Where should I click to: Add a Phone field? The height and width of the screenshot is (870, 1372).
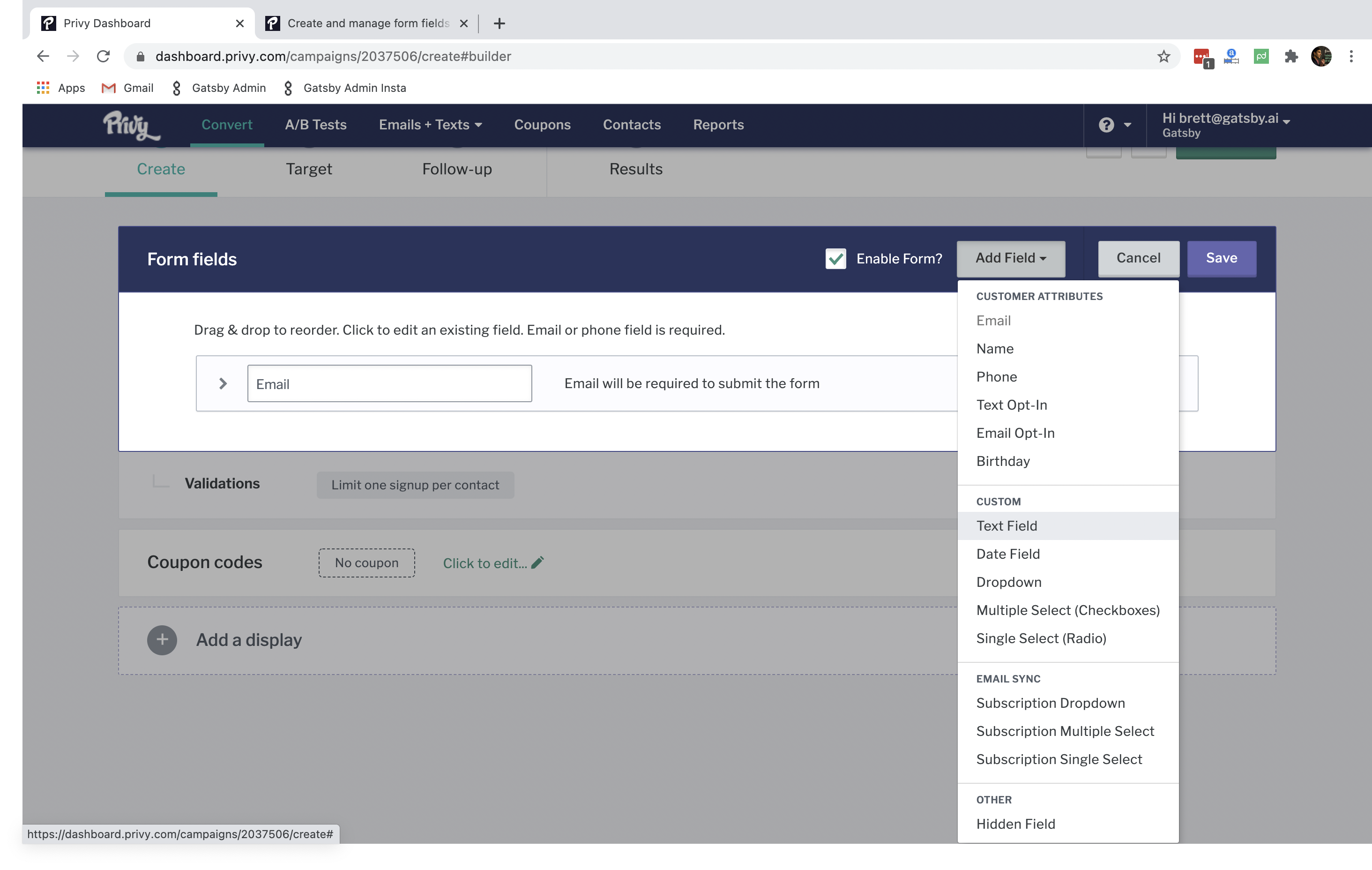click(1068, 377)
